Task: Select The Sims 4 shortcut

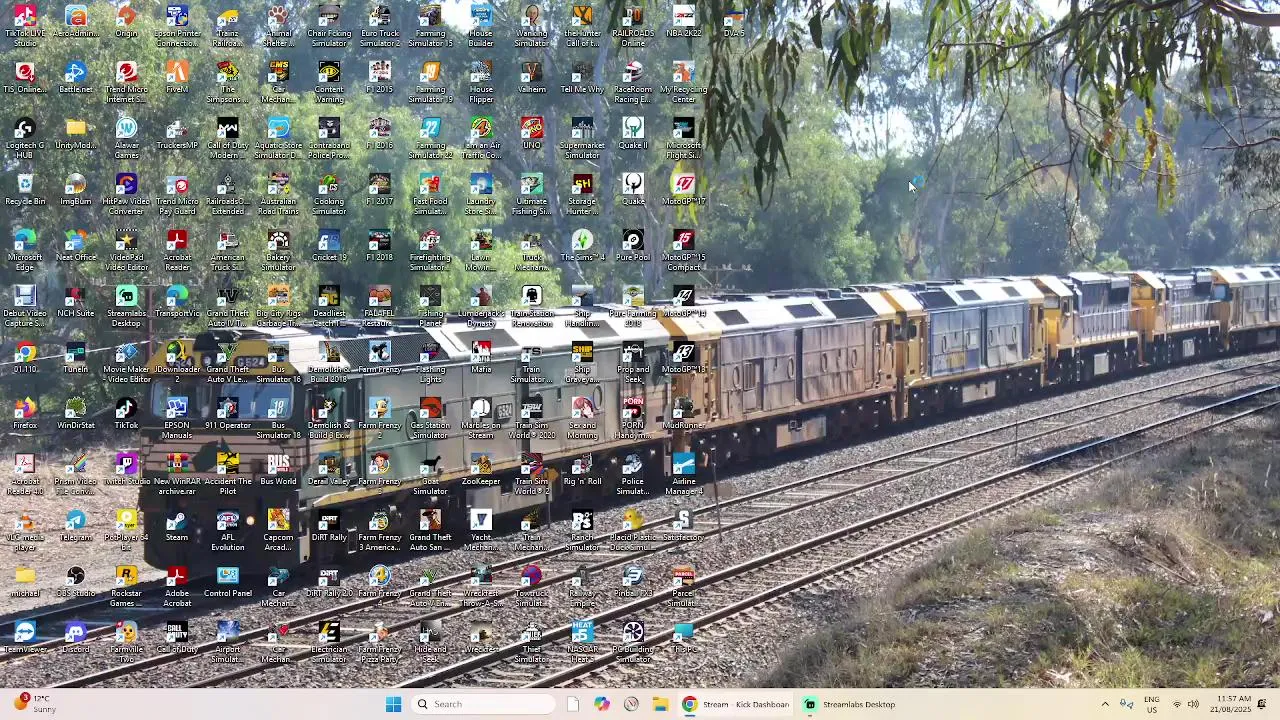Action: coord(583,246)
